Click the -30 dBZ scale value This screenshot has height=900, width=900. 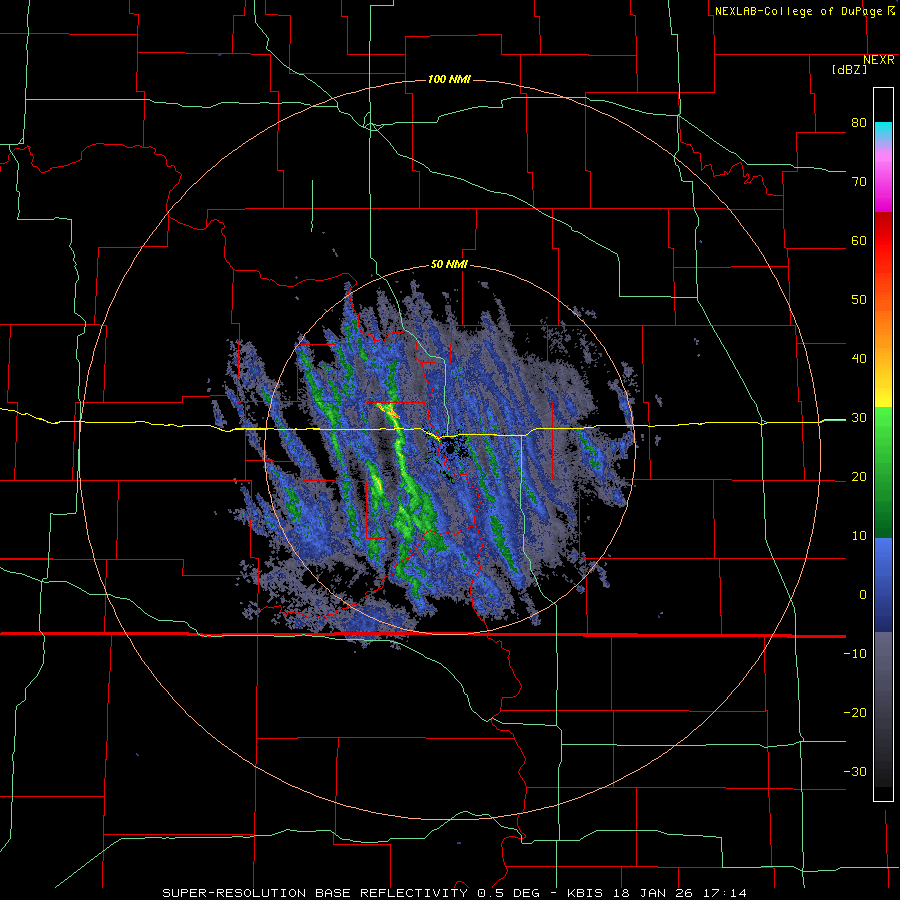click(855, 771)
